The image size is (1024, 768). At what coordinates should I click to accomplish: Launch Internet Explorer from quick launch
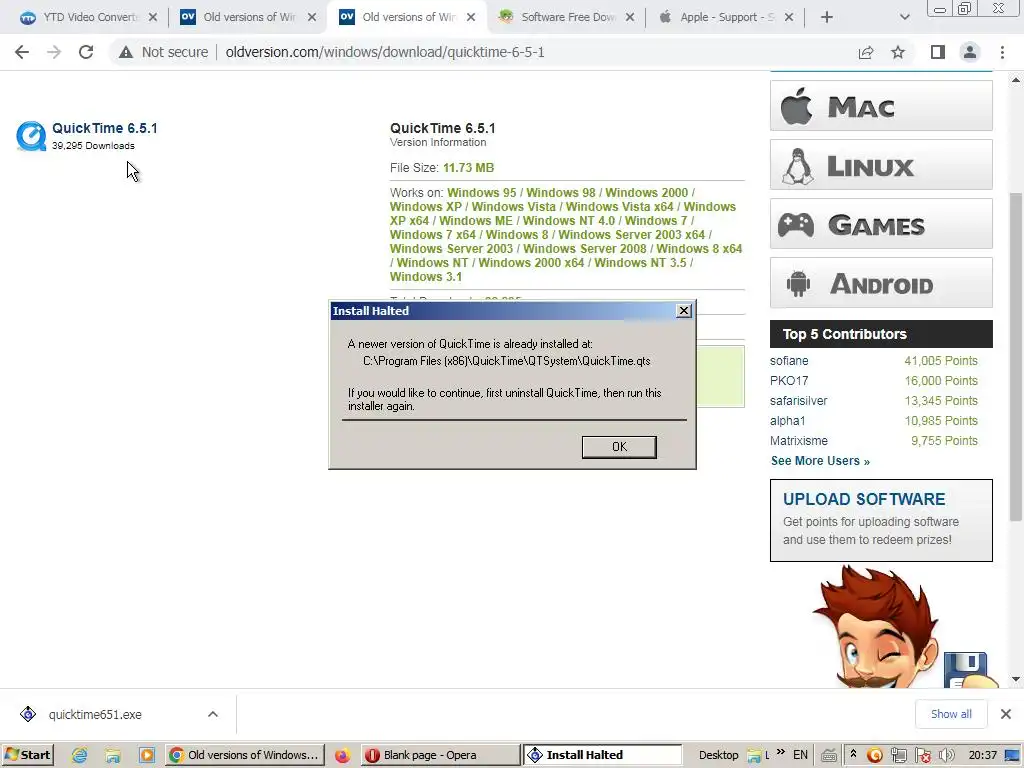click(80, 756)
